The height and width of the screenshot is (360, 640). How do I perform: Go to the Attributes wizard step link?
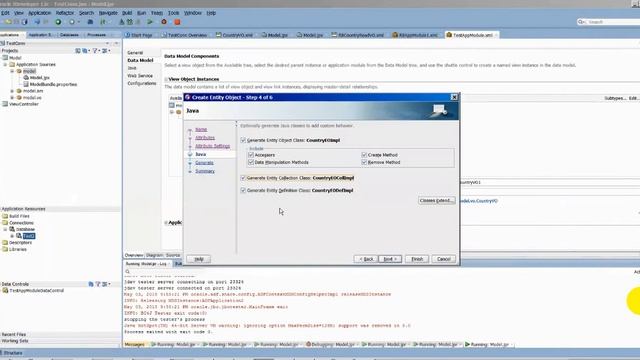pyautogui.click(x=205, y=138)
